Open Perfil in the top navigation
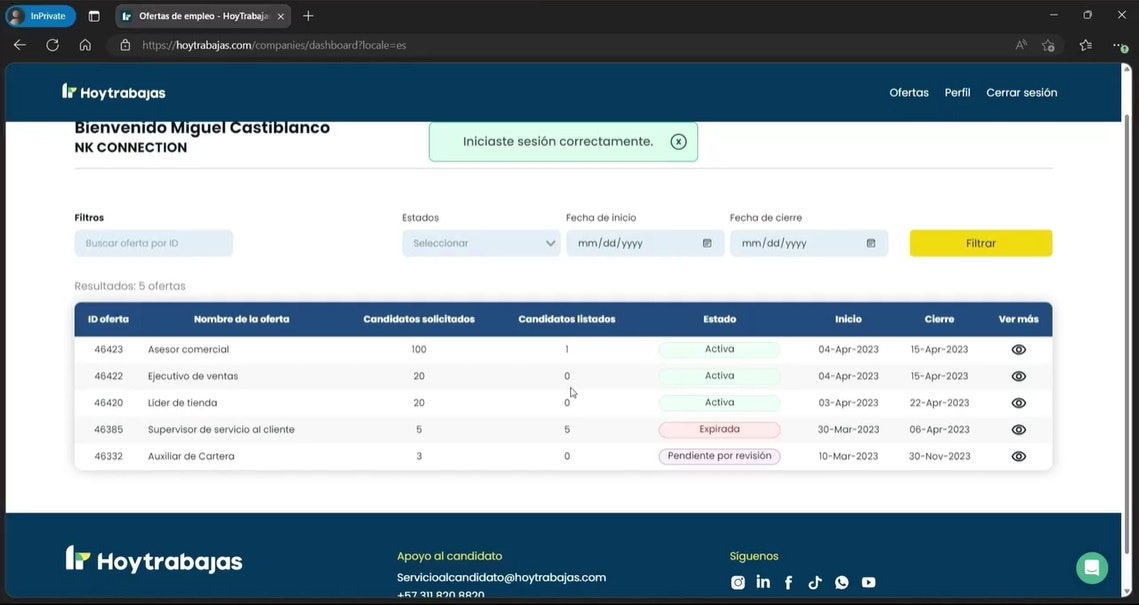Image resolution: width=1139 pixels, height=605 pixels. 957,93
